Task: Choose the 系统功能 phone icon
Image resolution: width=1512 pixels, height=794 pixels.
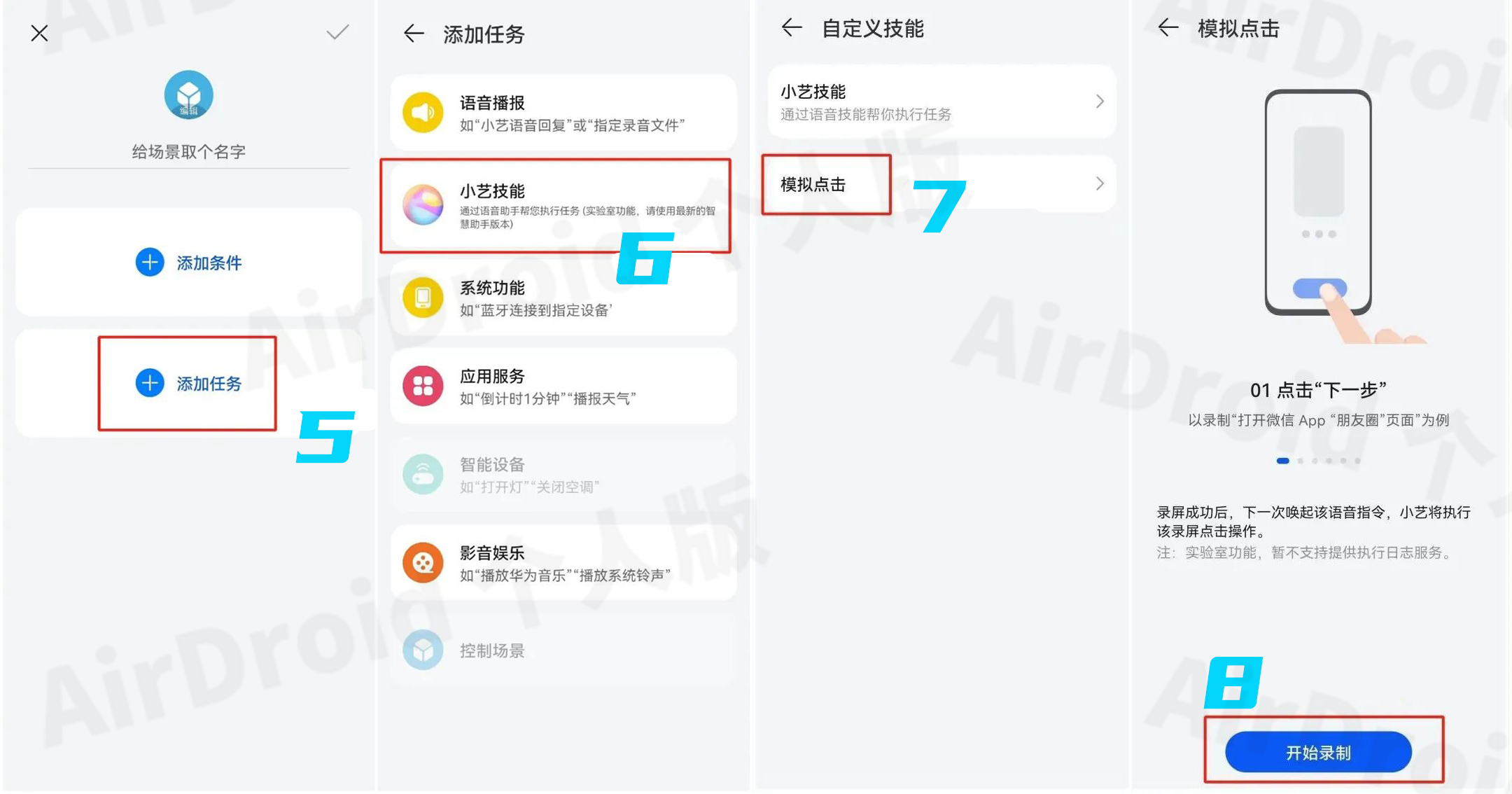Action: (x=423, y=298)
